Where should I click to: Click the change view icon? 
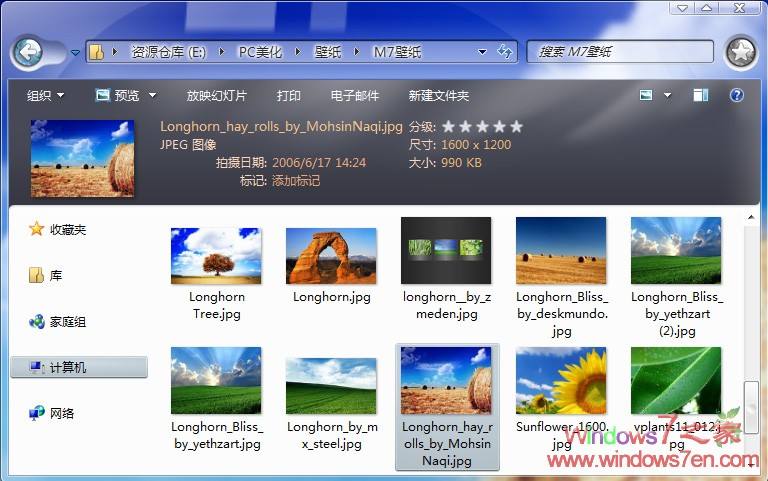[x=646, y=95]
